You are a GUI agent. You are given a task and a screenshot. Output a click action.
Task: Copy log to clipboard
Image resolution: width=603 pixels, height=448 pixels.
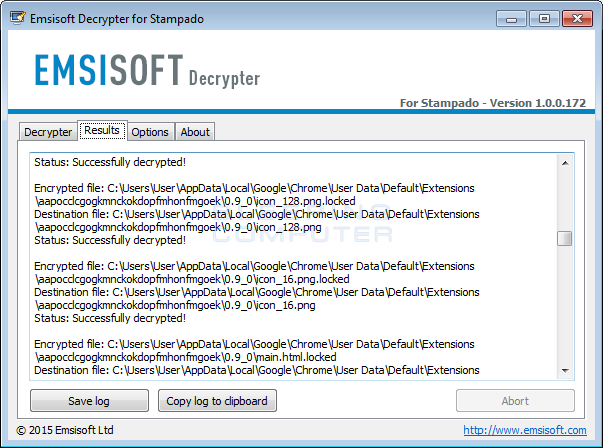click(x=217, y=401)
